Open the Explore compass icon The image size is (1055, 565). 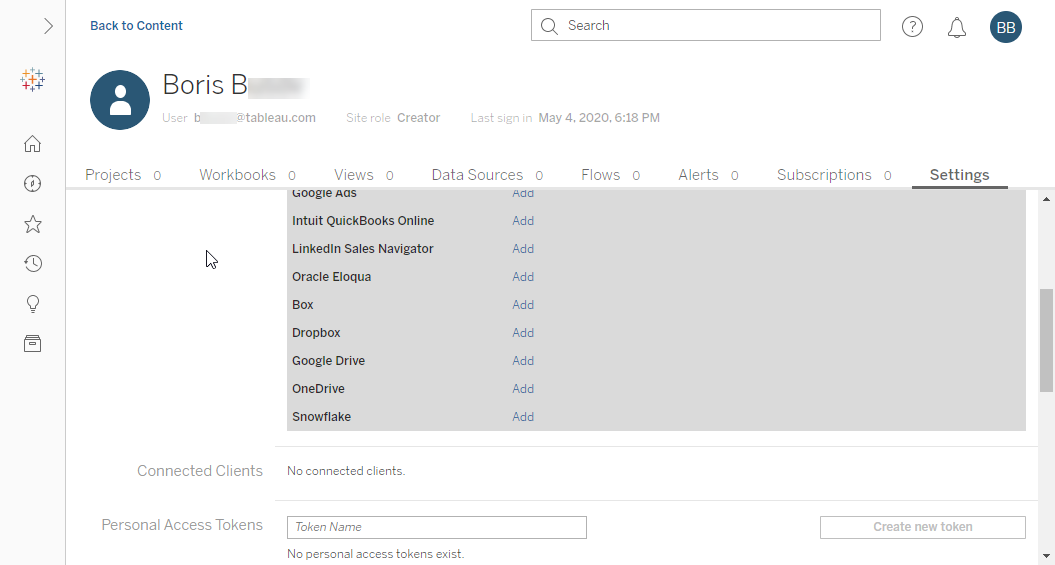pos(32,184)
